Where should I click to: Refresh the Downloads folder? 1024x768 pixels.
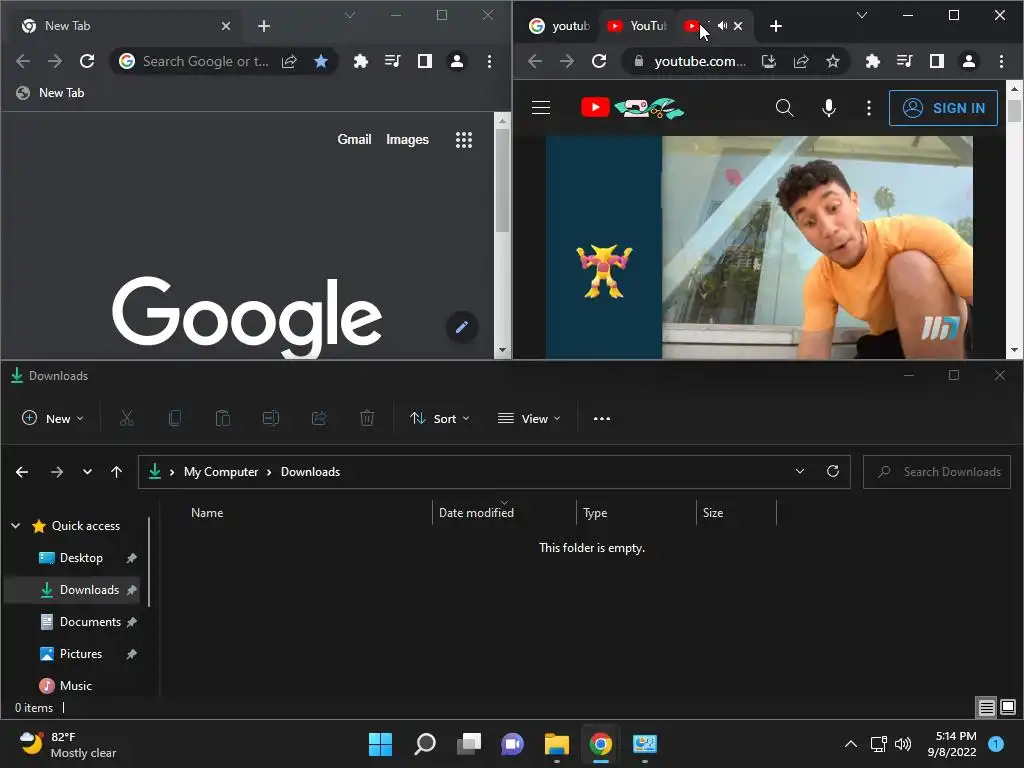tap(833, 472)
